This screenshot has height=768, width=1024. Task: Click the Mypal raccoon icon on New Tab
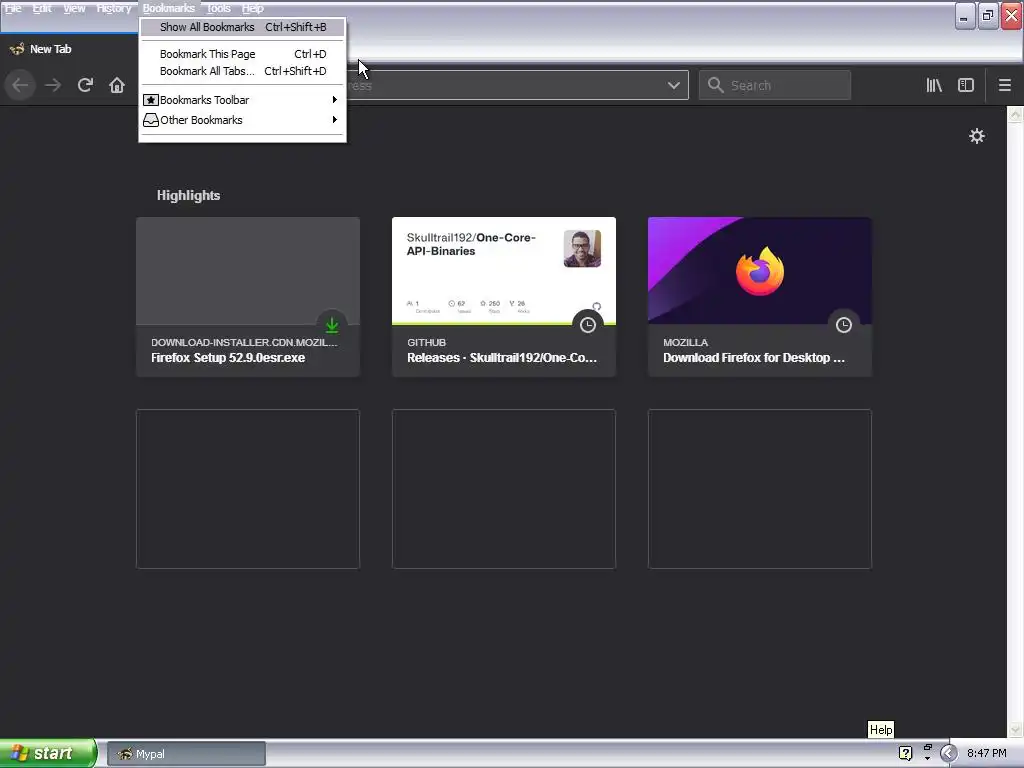17,49
